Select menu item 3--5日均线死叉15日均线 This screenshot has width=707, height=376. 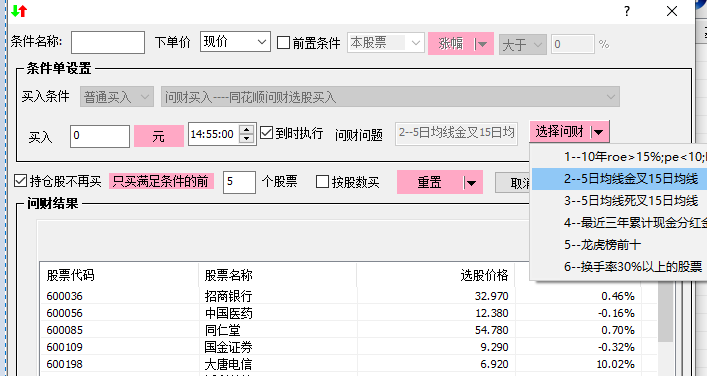631,201
